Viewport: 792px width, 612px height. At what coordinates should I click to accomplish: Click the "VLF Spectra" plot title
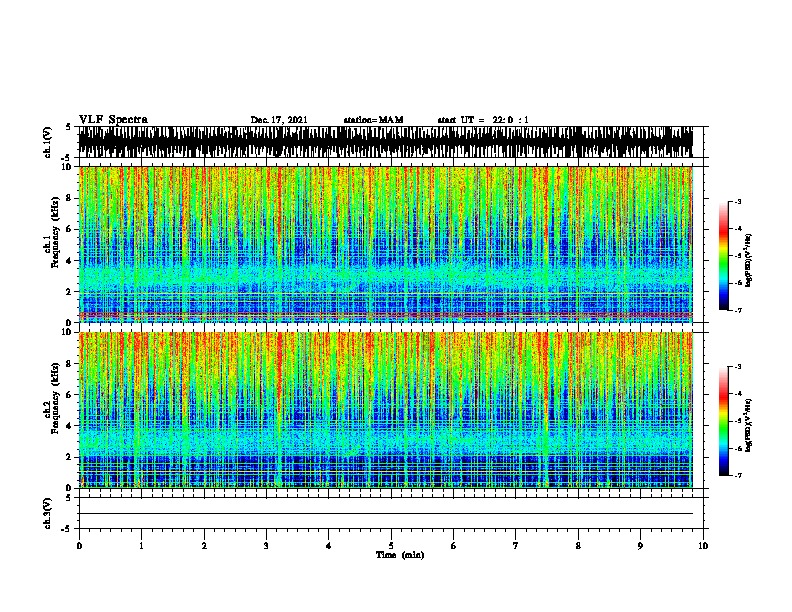point(113,120)
